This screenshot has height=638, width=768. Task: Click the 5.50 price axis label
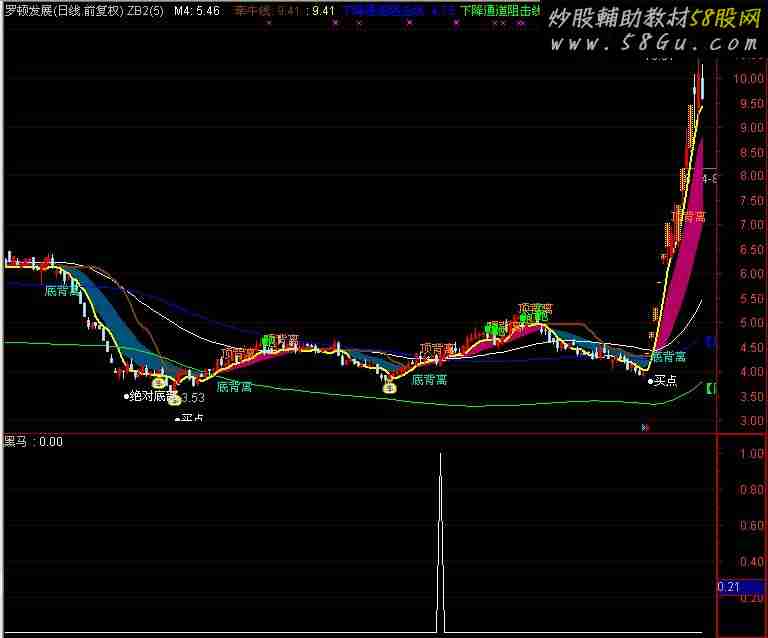click(x=751, y=299)
